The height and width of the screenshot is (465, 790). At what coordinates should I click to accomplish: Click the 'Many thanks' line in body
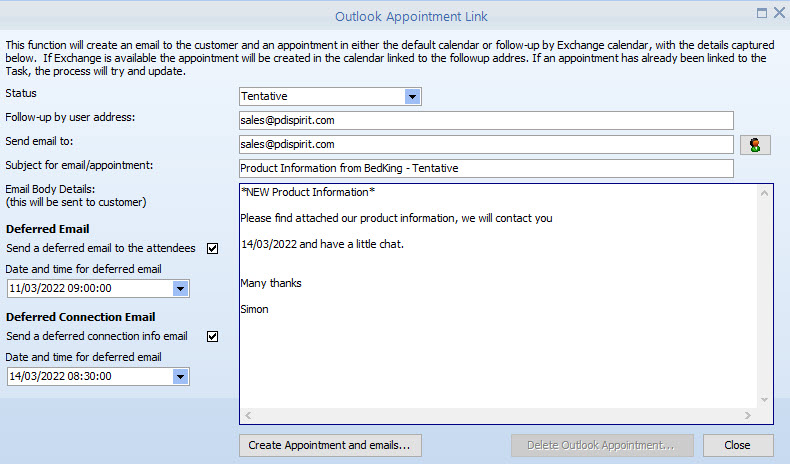pos(271,283)
